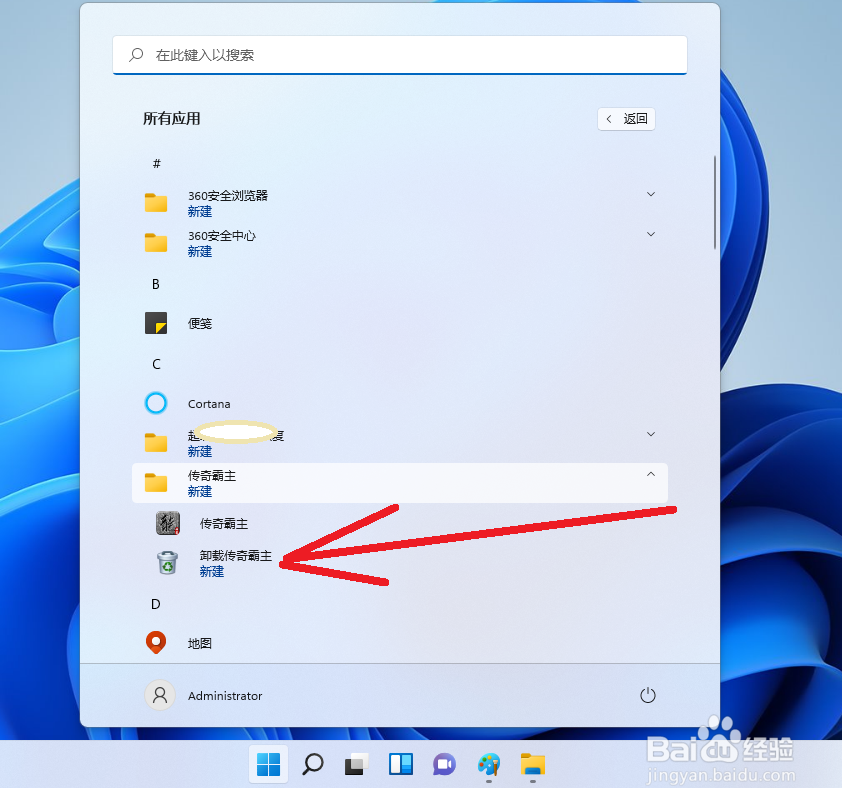Screen dimensions: 842x805
Task: Open the 360安全中心 folder icon
Action: click(x=156, y=243)
